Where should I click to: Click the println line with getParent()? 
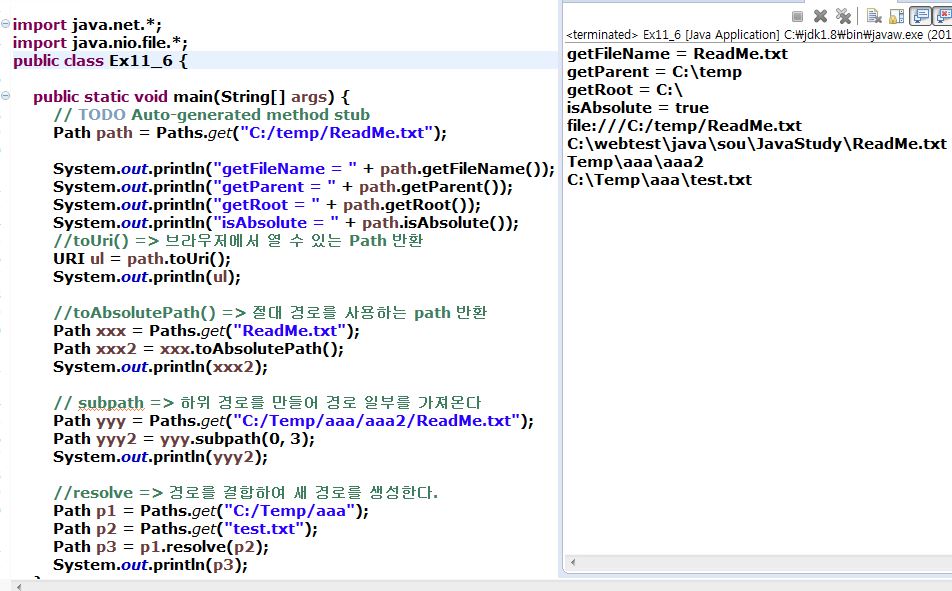[x=283, y=187]
